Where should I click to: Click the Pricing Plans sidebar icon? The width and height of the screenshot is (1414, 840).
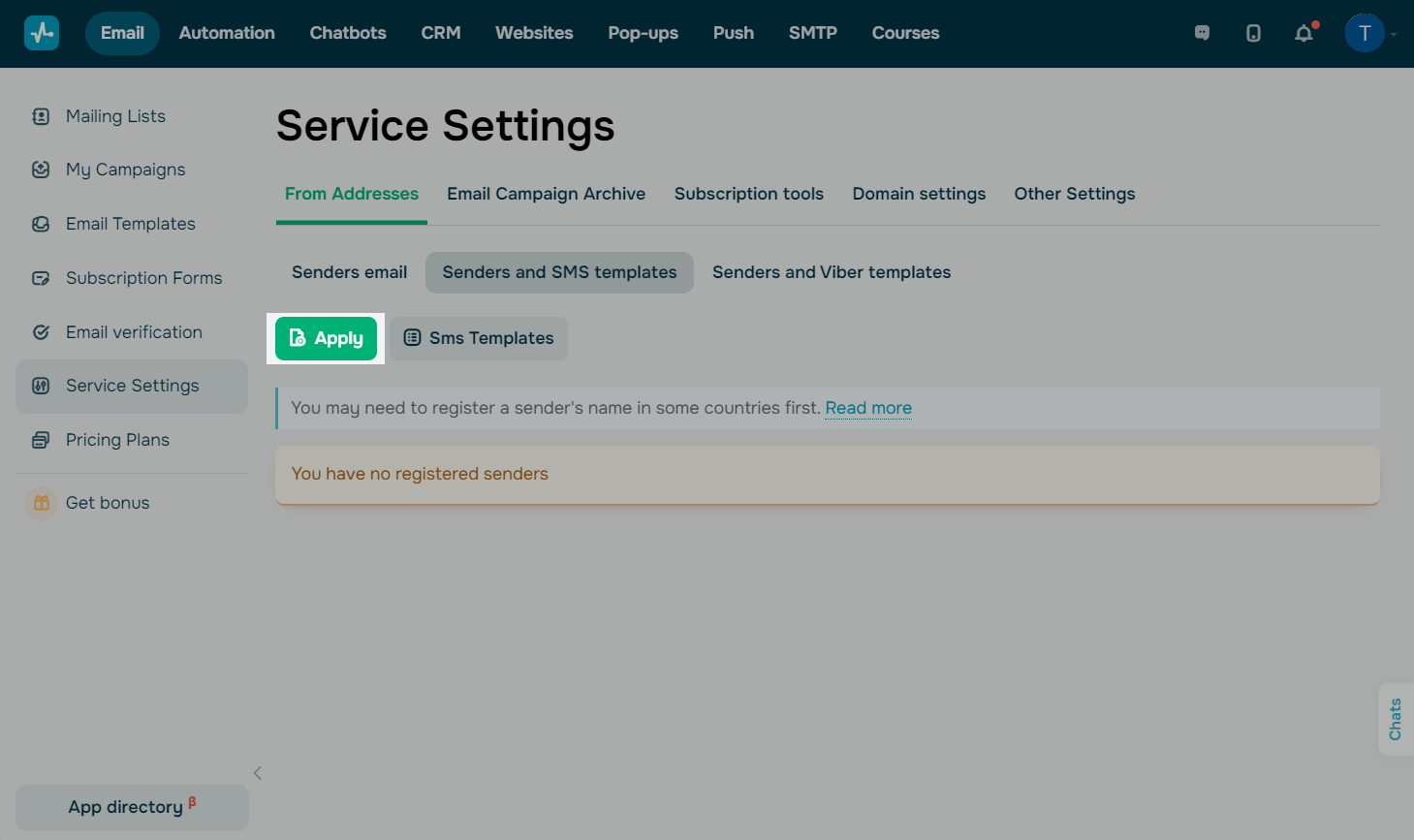[41, 440]
